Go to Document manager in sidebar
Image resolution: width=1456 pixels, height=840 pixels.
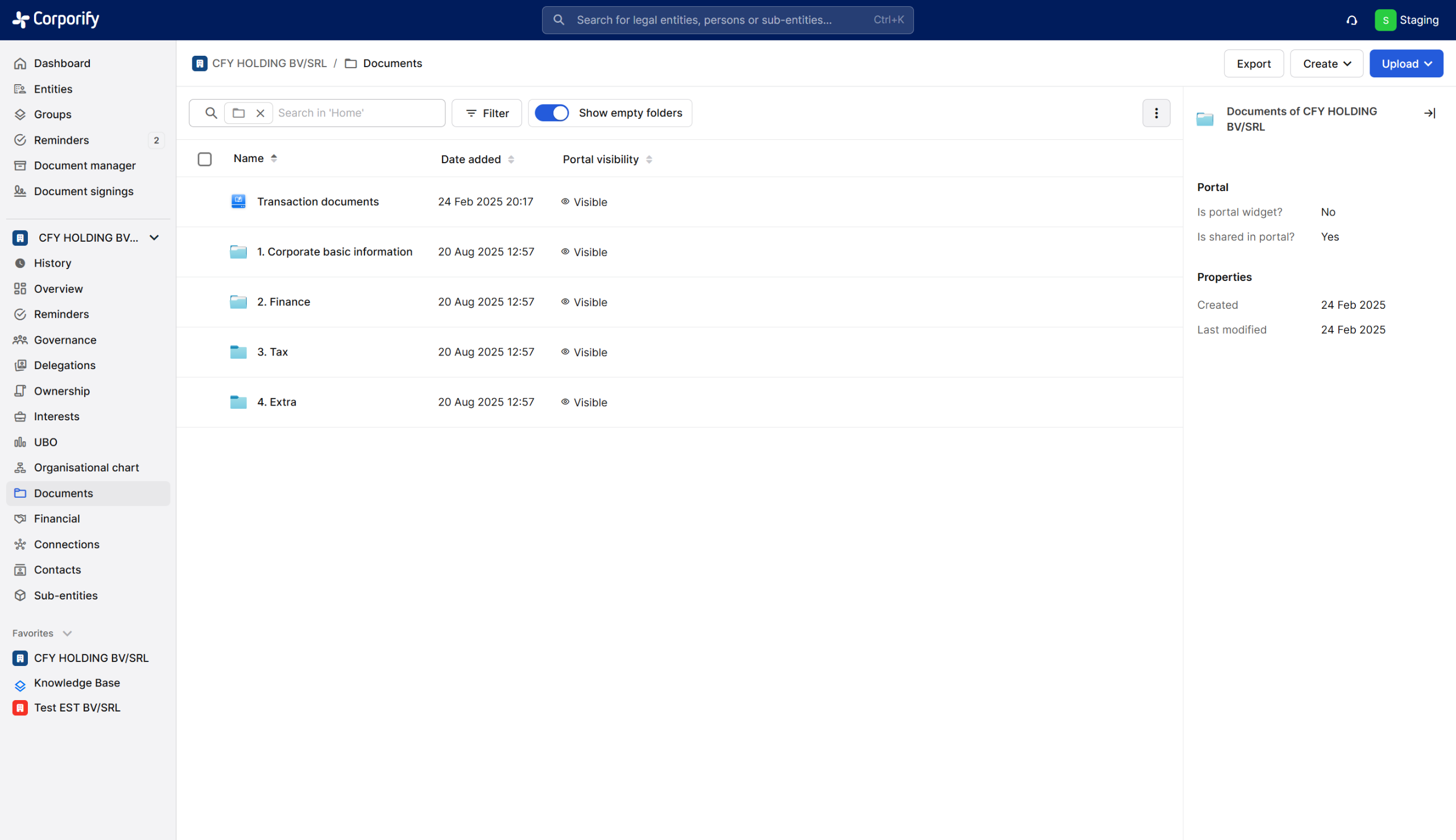[x=85, y=165]
